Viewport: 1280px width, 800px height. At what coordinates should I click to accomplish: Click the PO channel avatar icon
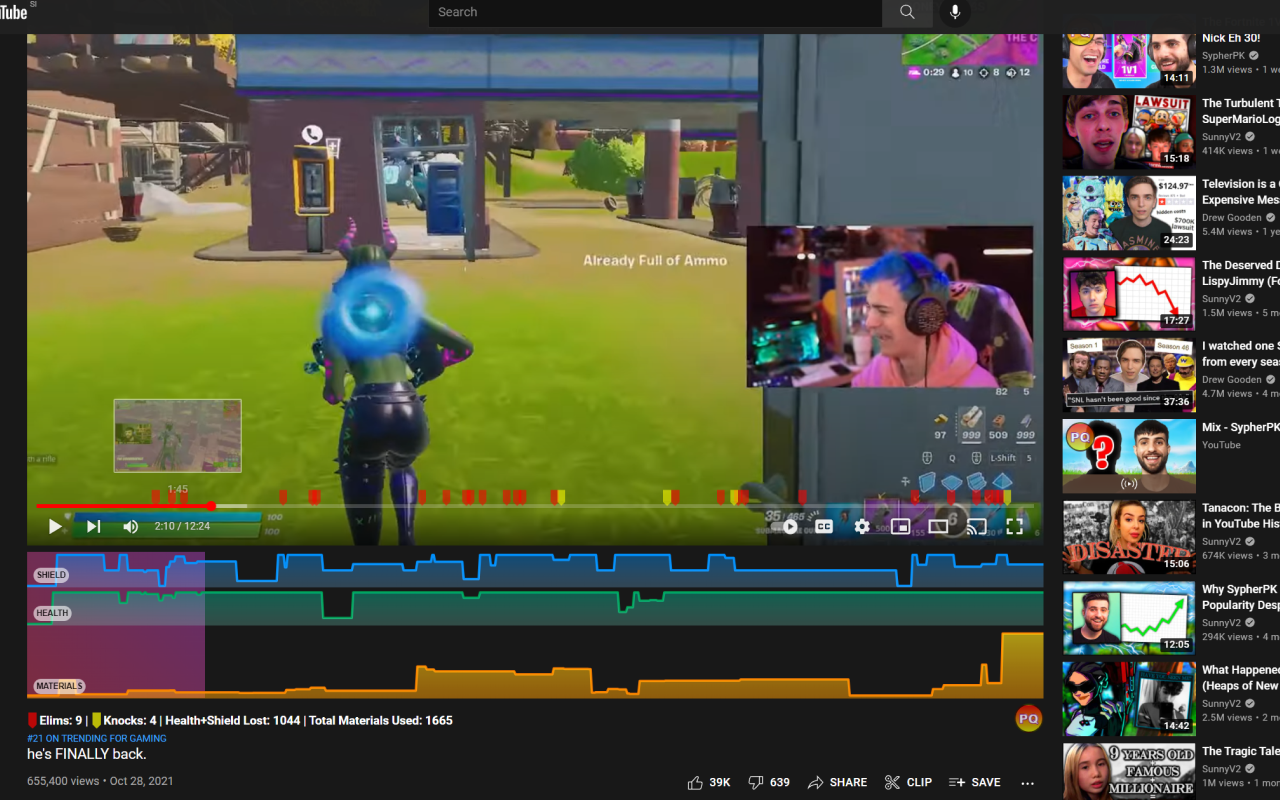coord(1028,718)
